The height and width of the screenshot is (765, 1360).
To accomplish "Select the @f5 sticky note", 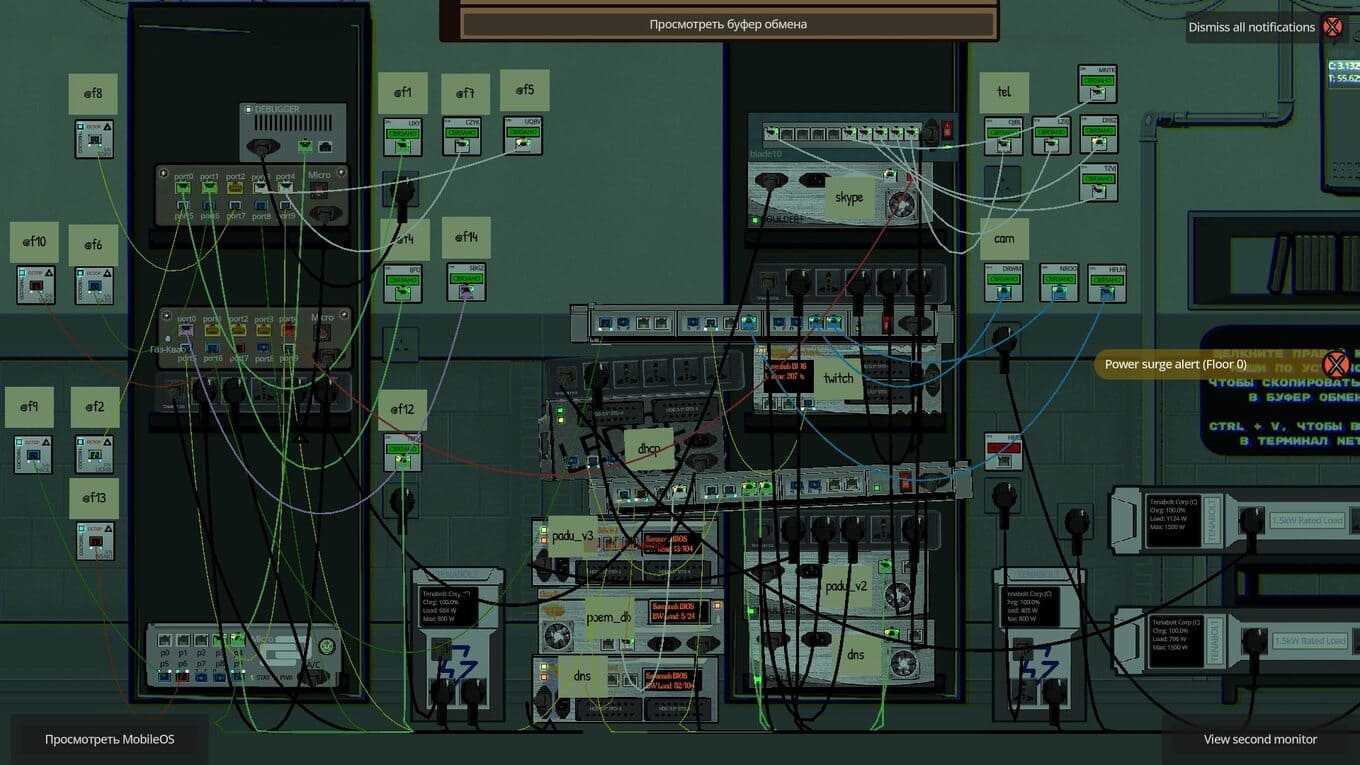I will point(525,90).
